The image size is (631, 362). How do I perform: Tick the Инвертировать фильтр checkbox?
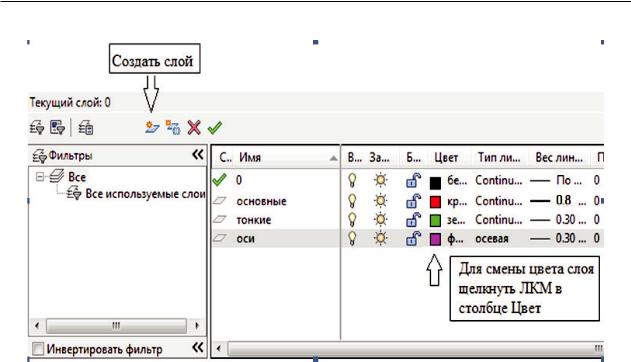(38, 348)
